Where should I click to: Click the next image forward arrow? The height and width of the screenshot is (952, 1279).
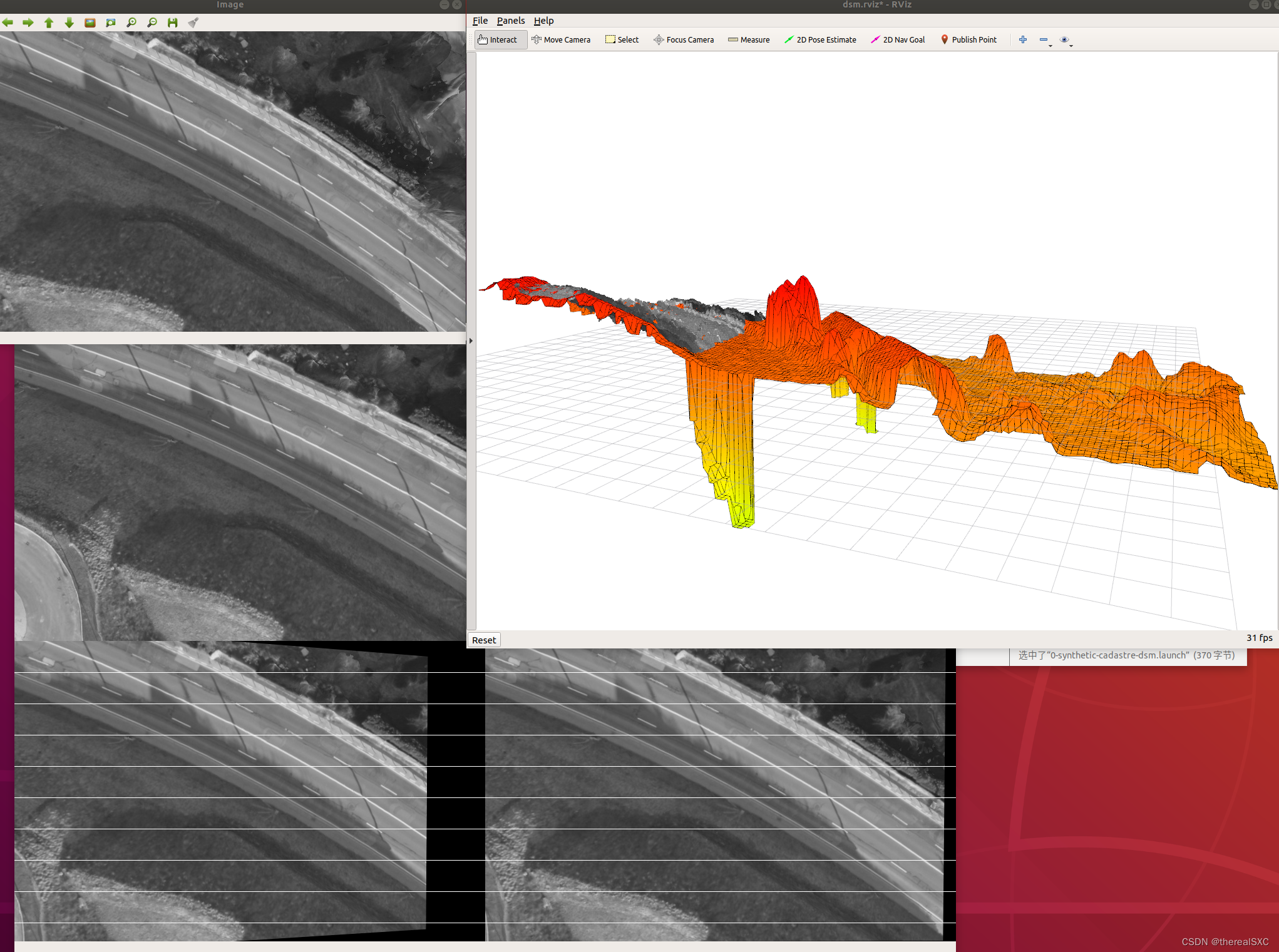coord(28,23)
